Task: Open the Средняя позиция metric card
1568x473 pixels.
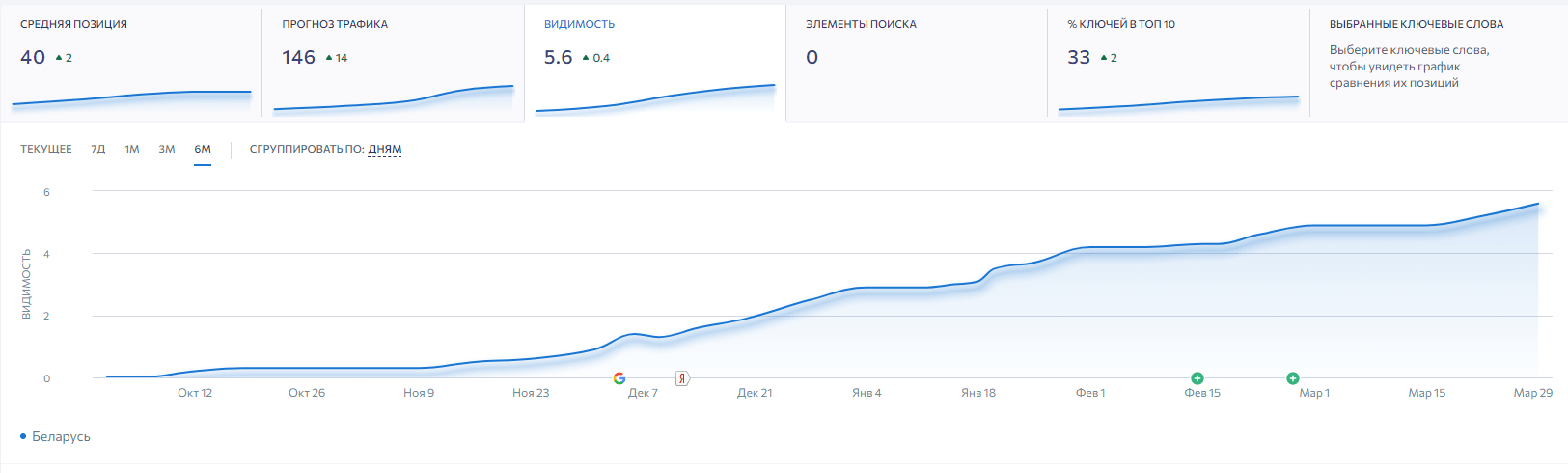Action: pyautogui.click(x=131, y=64)
